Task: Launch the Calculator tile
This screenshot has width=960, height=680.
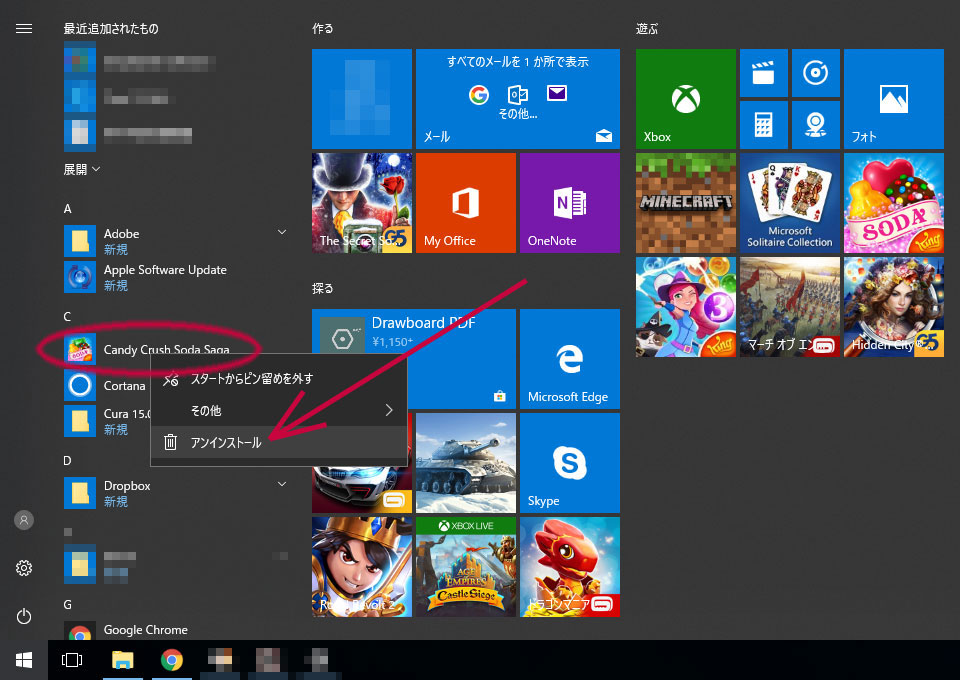Action: pyautogui.click(x=763, y=125)
